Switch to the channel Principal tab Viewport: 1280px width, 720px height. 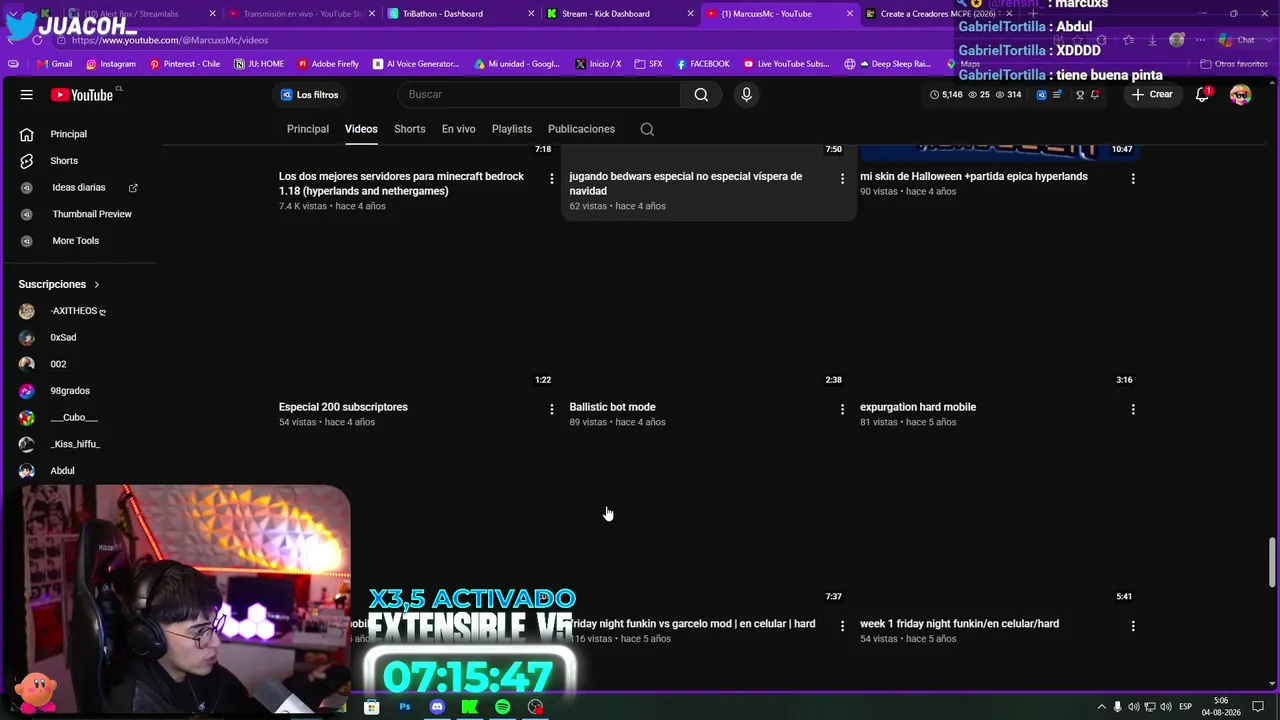pyautogui.click(x=308, y=129)
